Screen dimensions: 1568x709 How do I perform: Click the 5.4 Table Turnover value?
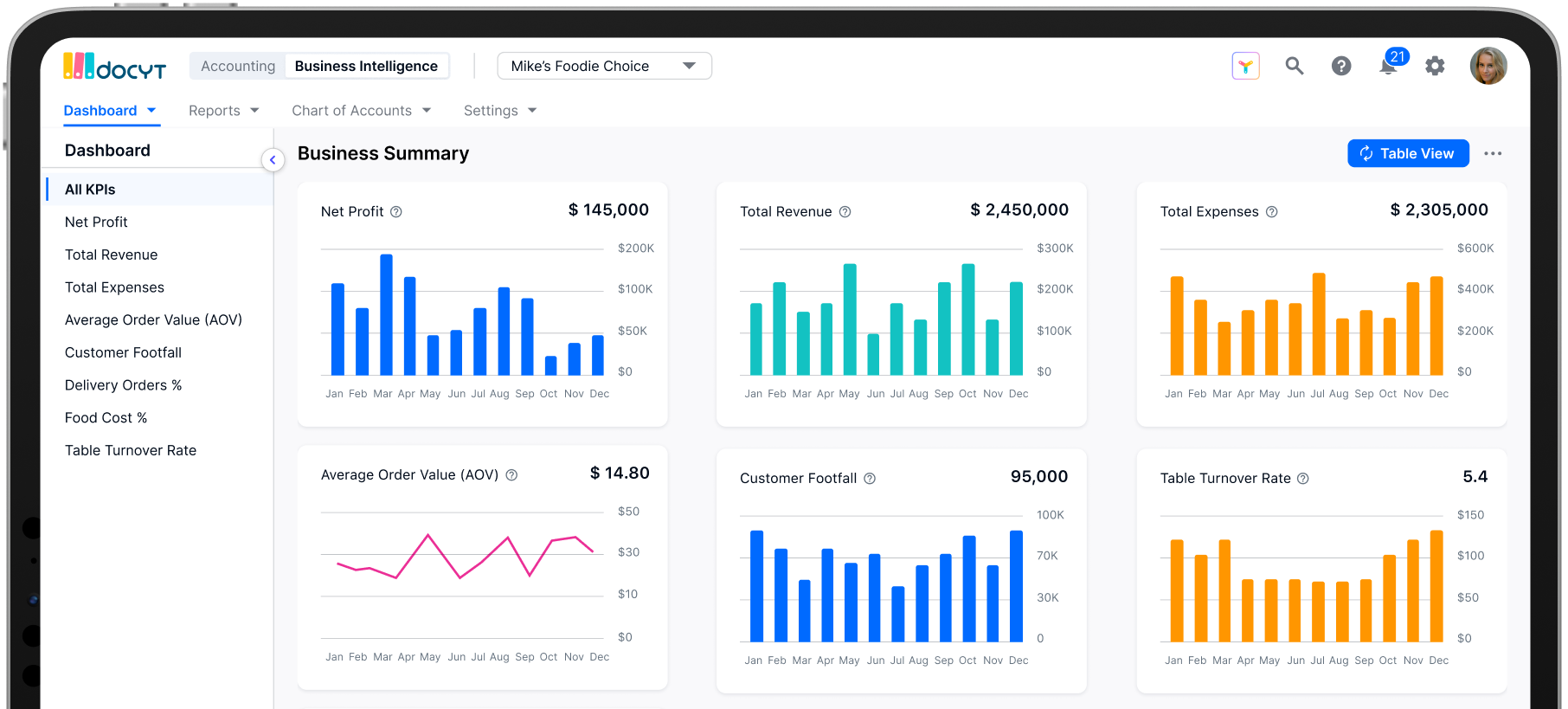coord(1475,477)
